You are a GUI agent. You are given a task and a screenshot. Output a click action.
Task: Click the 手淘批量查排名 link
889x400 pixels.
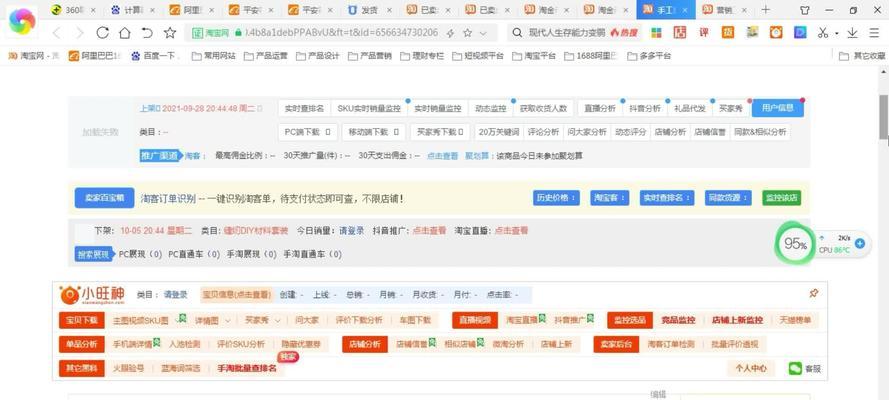(247, 368)
